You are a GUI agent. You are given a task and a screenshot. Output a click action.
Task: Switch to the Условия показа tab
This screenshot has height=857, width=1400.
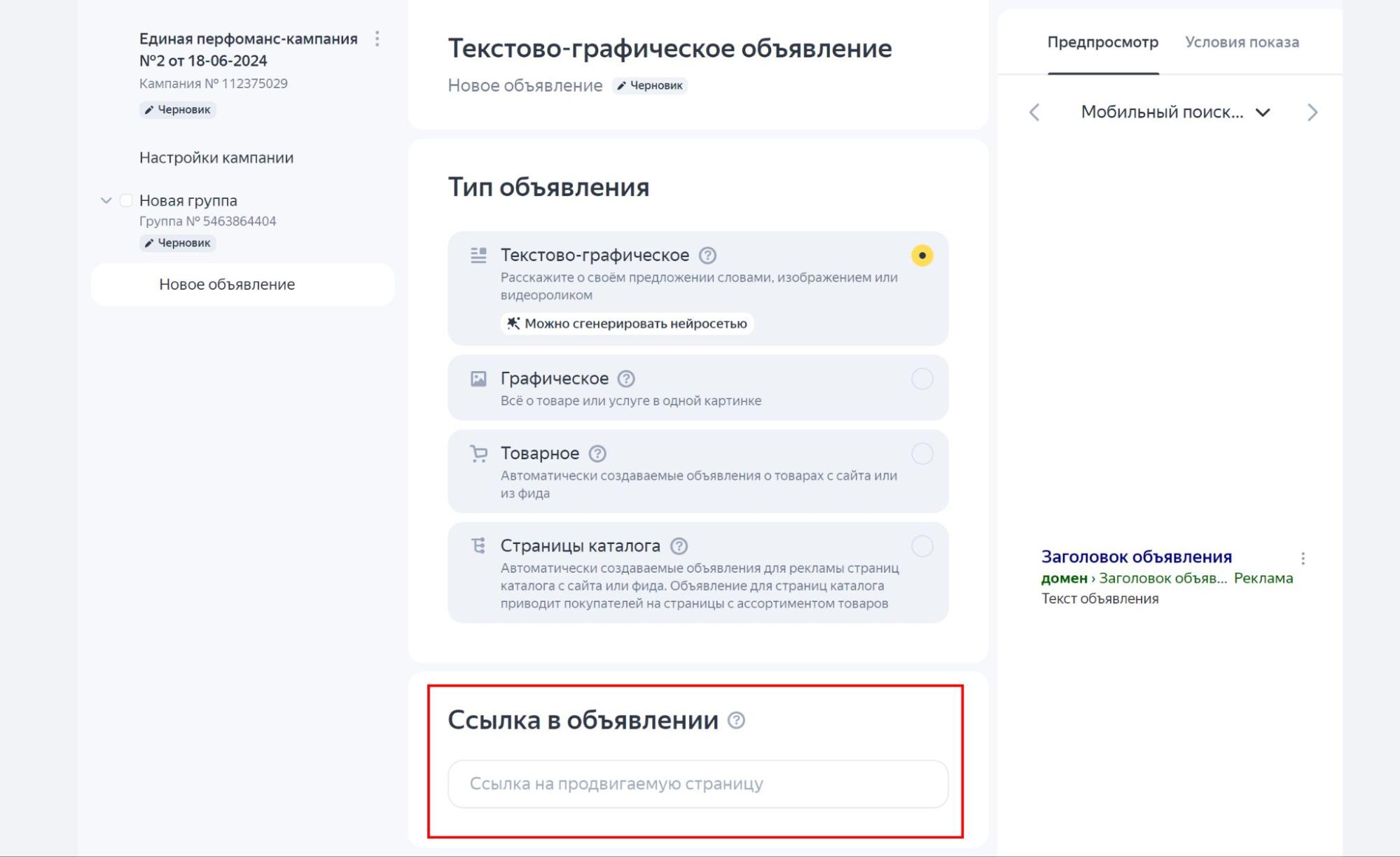[x=1242, y=43]
